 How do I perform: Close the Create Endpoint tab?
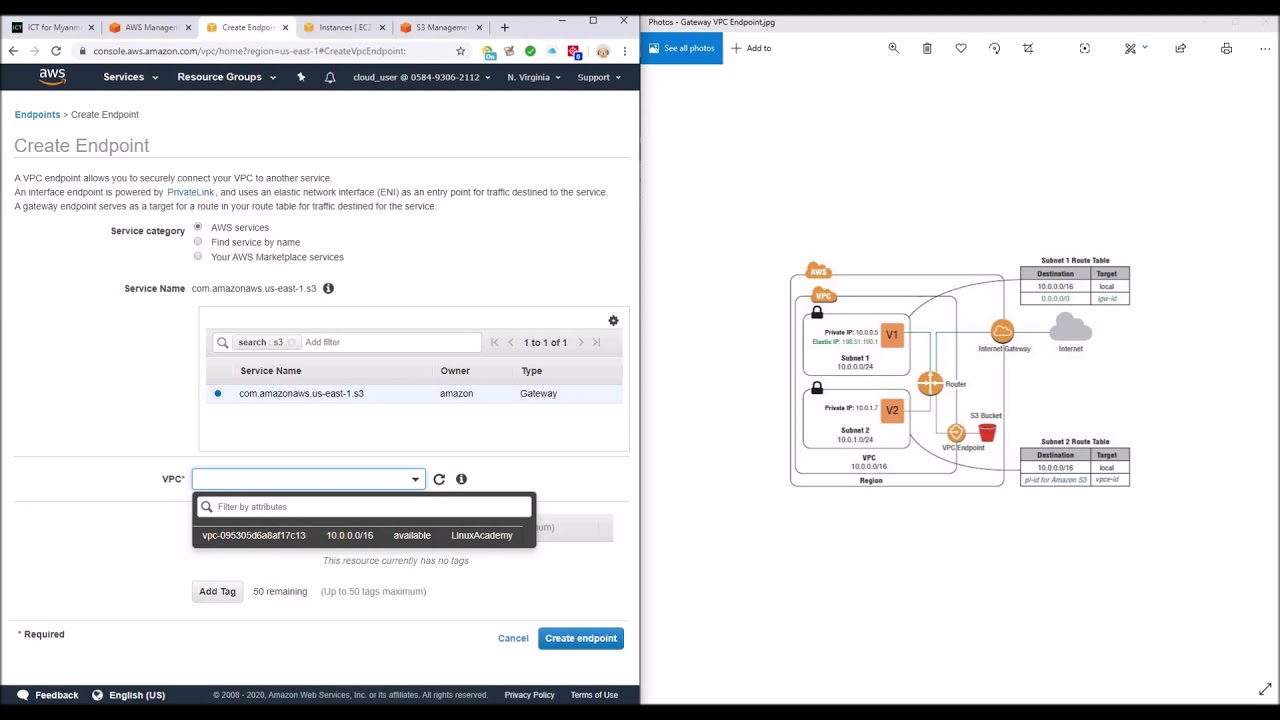click(285, 27)
